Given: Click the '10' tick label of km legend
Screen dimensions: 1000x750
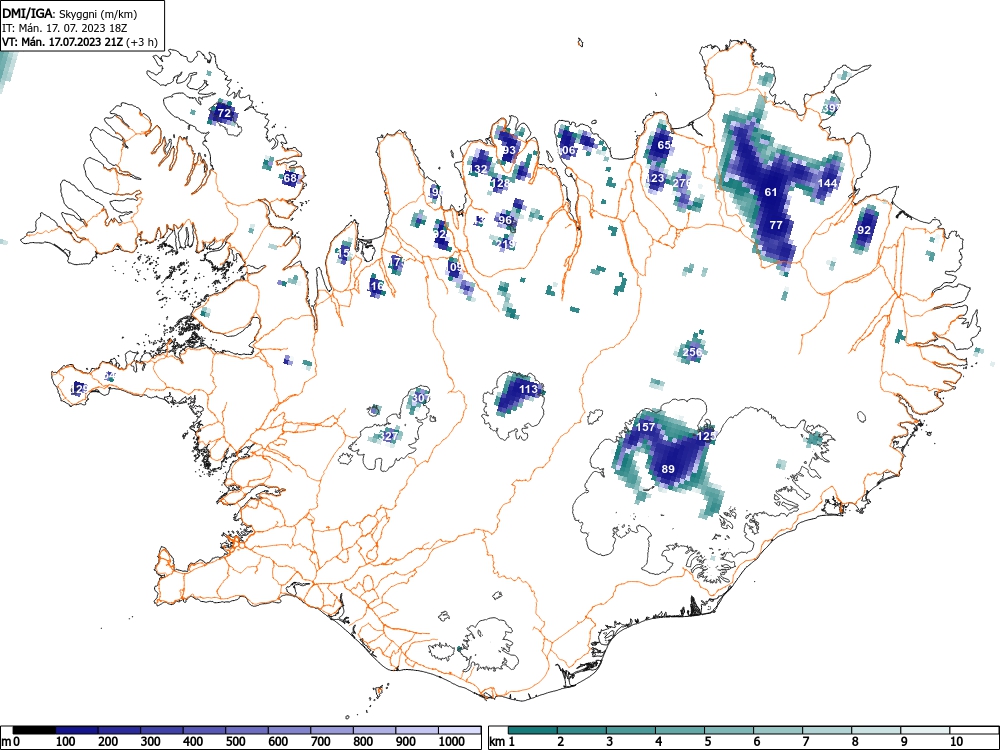Looking at the screenshot, I should (955, 742).
